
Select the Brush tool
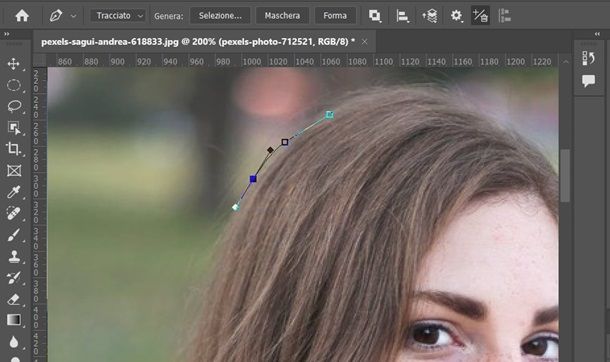[x=14, y=235]
